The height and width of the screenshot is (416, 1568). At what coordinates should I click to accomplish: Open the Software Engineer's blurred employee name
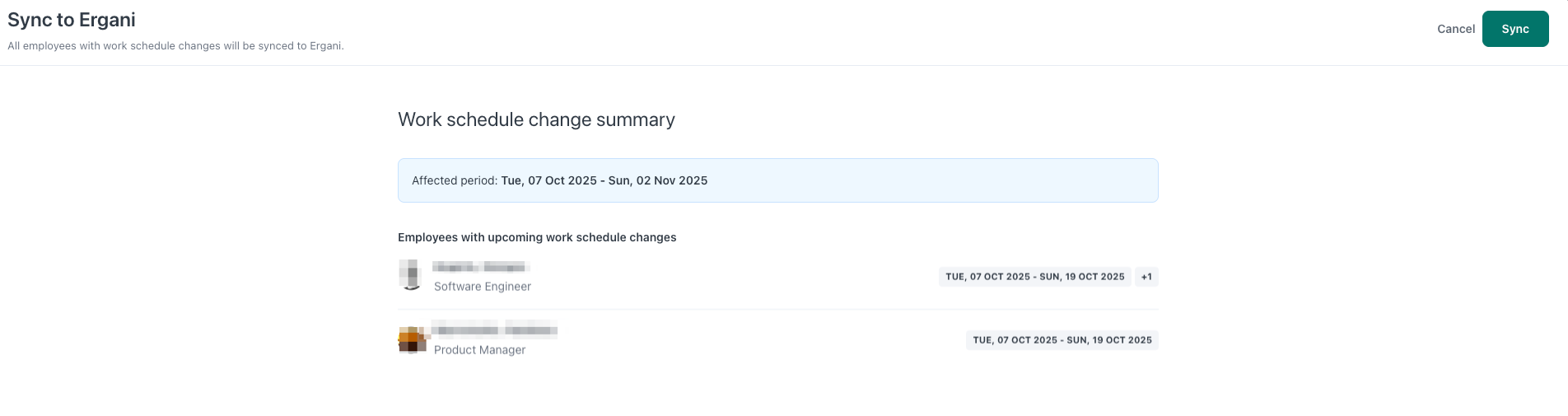(x=480, y=267)
